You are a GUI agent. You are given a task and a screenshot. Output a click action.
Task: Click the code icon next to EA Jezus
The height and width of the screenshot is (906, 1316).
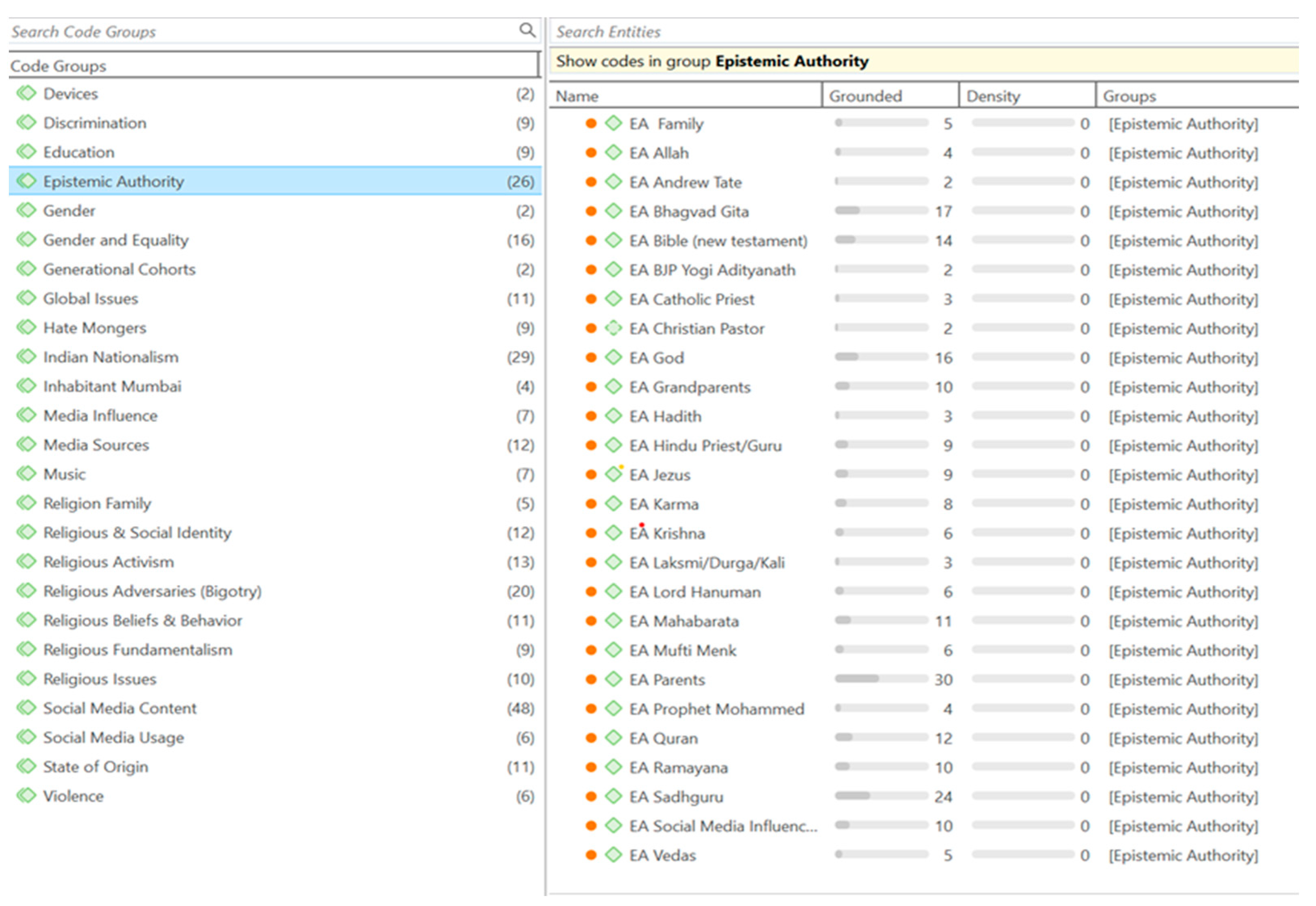click(x=613, y=474)
